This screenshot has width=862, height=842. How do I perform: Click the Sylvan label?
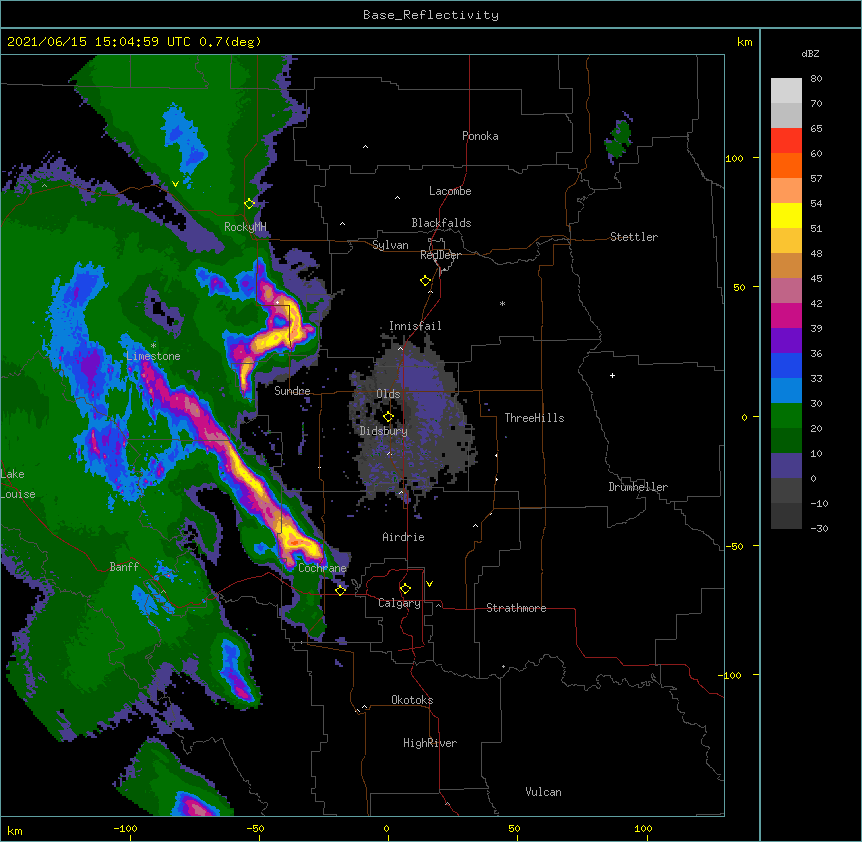[390, 245]
